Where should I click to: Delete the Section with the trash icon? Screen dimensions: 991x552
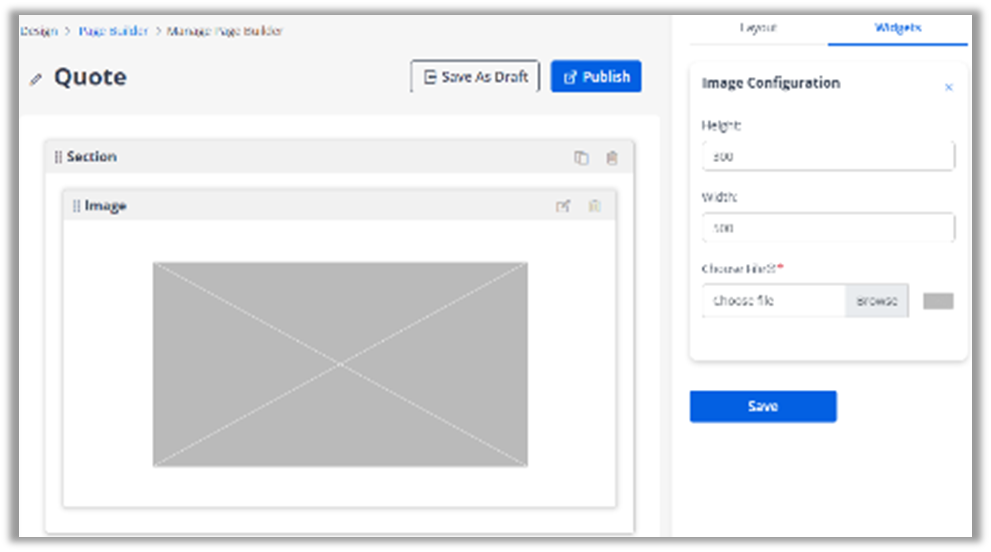(612, 158)
